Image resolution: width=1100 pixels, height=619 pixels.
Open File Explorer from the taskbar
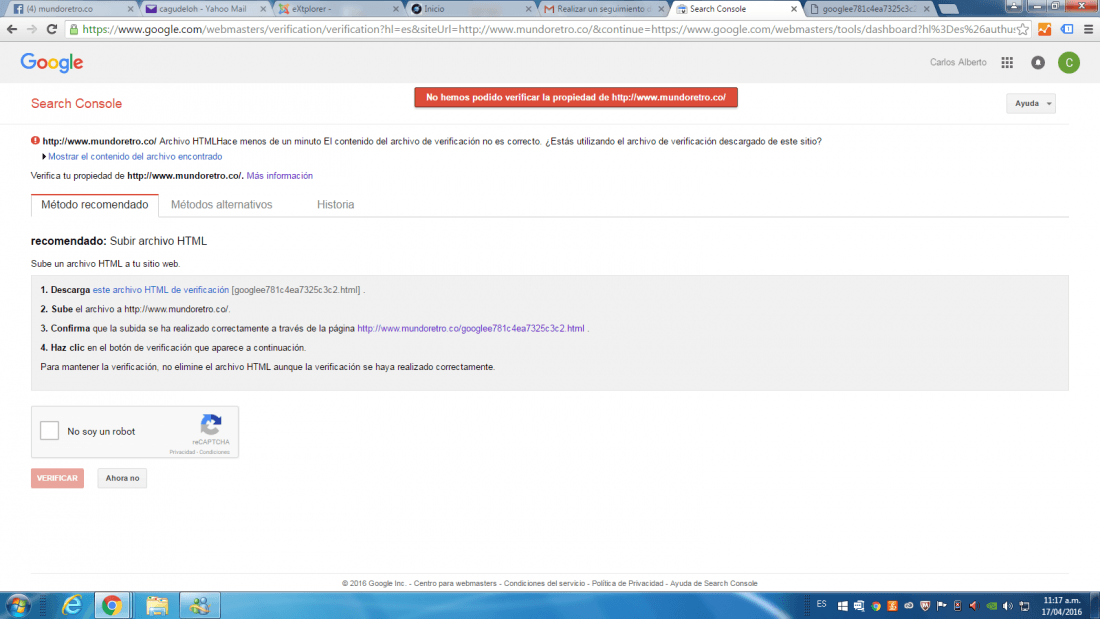tap(157, 605)
